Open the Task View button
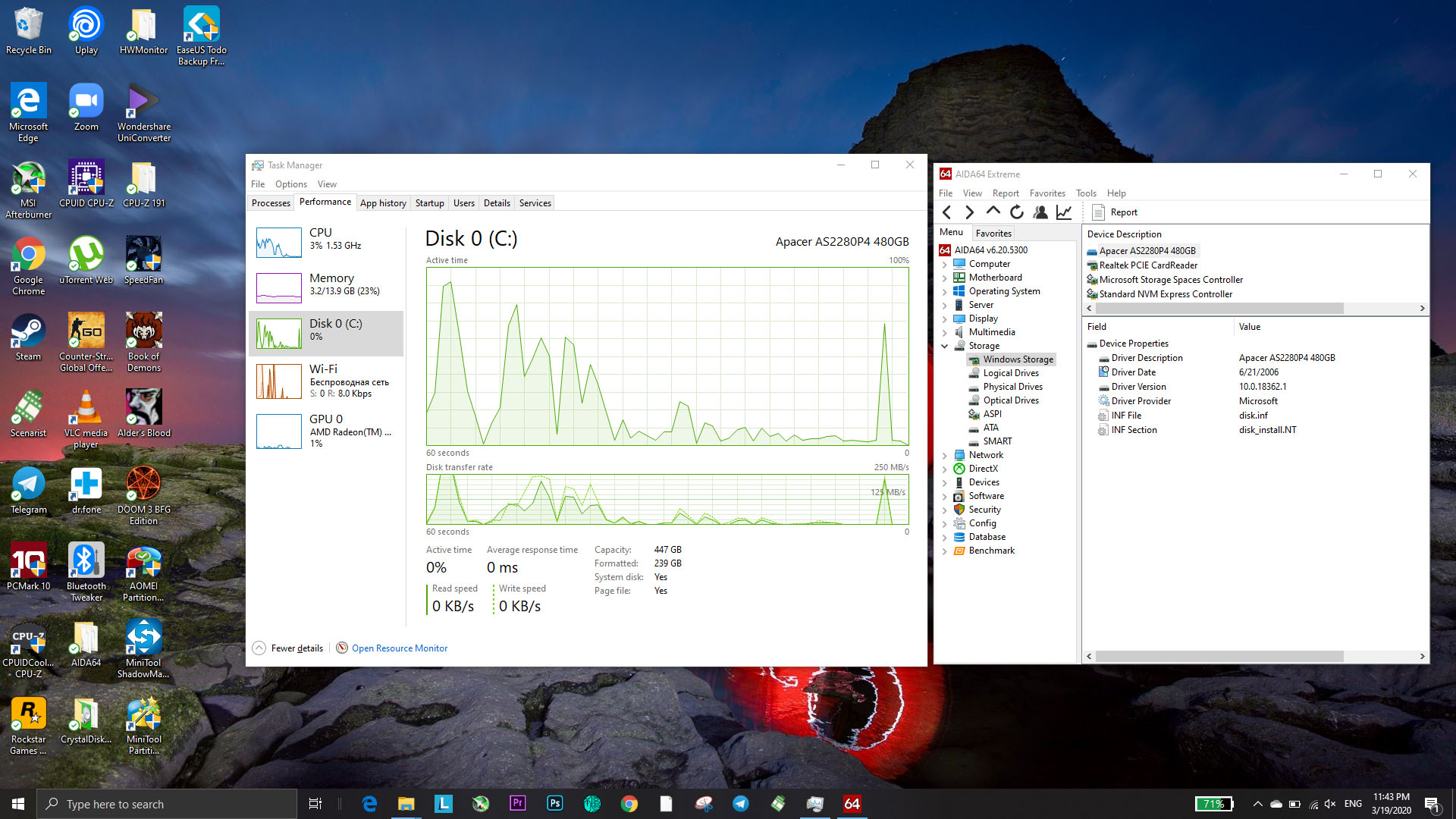This screenshot has width=1456, height=819. 315,804
